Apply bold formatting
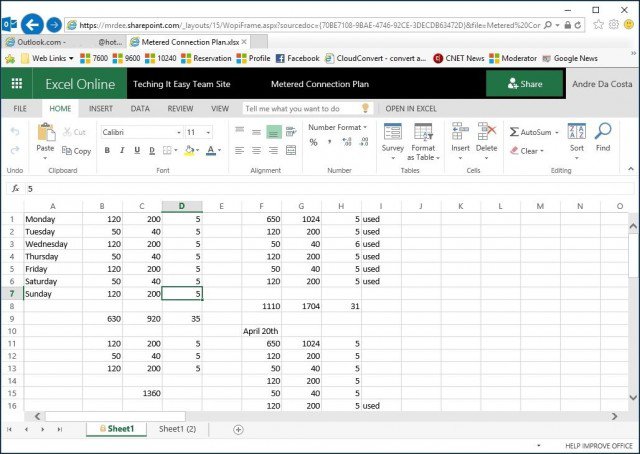Image resolution: width=640 pixels, height=454 pixels. click(107, 150)
